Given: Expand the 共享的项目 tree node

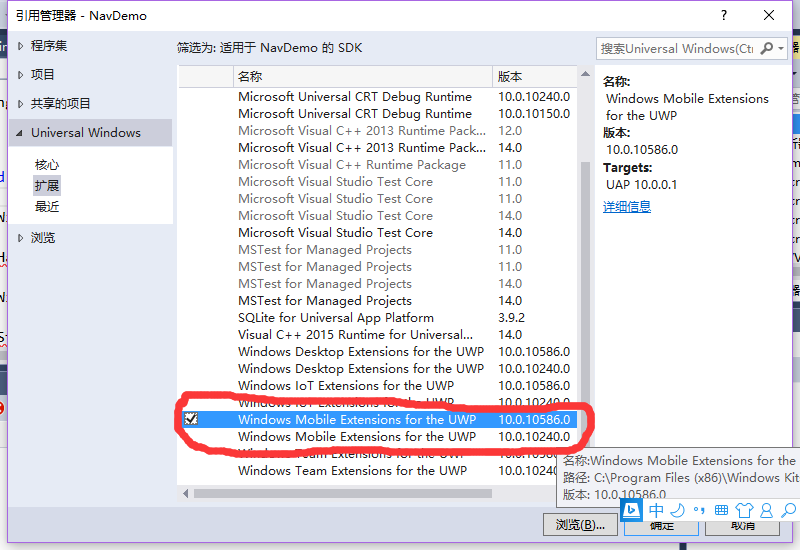Looking at the screenshot, I should click(20, 104).
